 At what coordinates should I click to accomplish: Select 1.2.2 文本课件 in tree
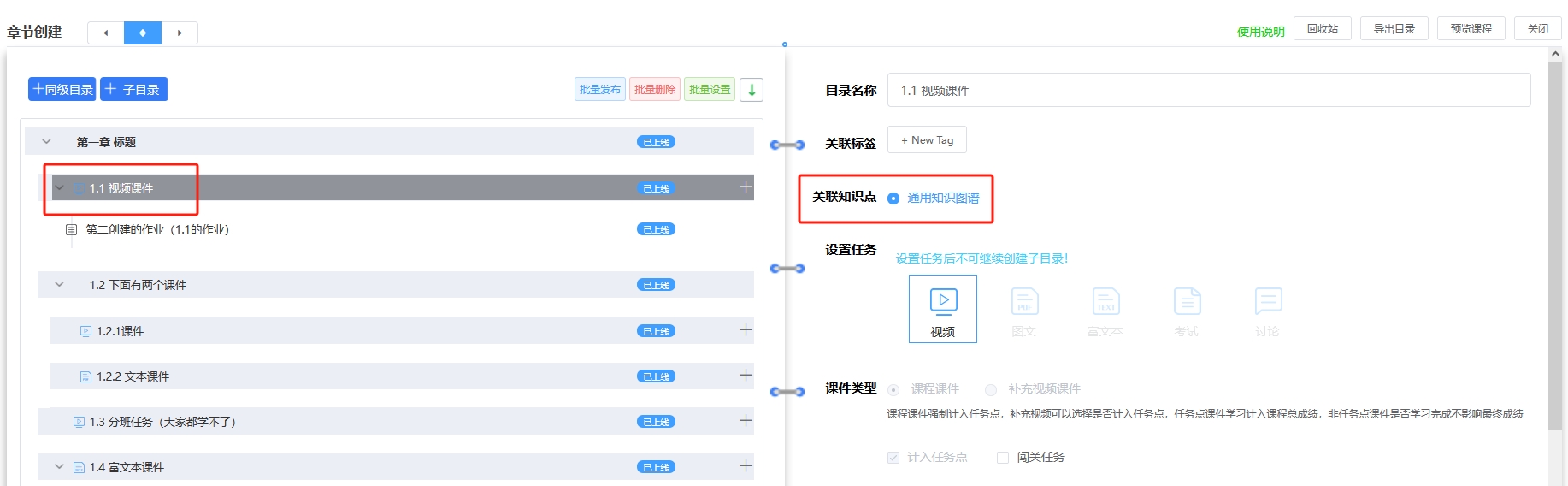[x=133, y=376]
